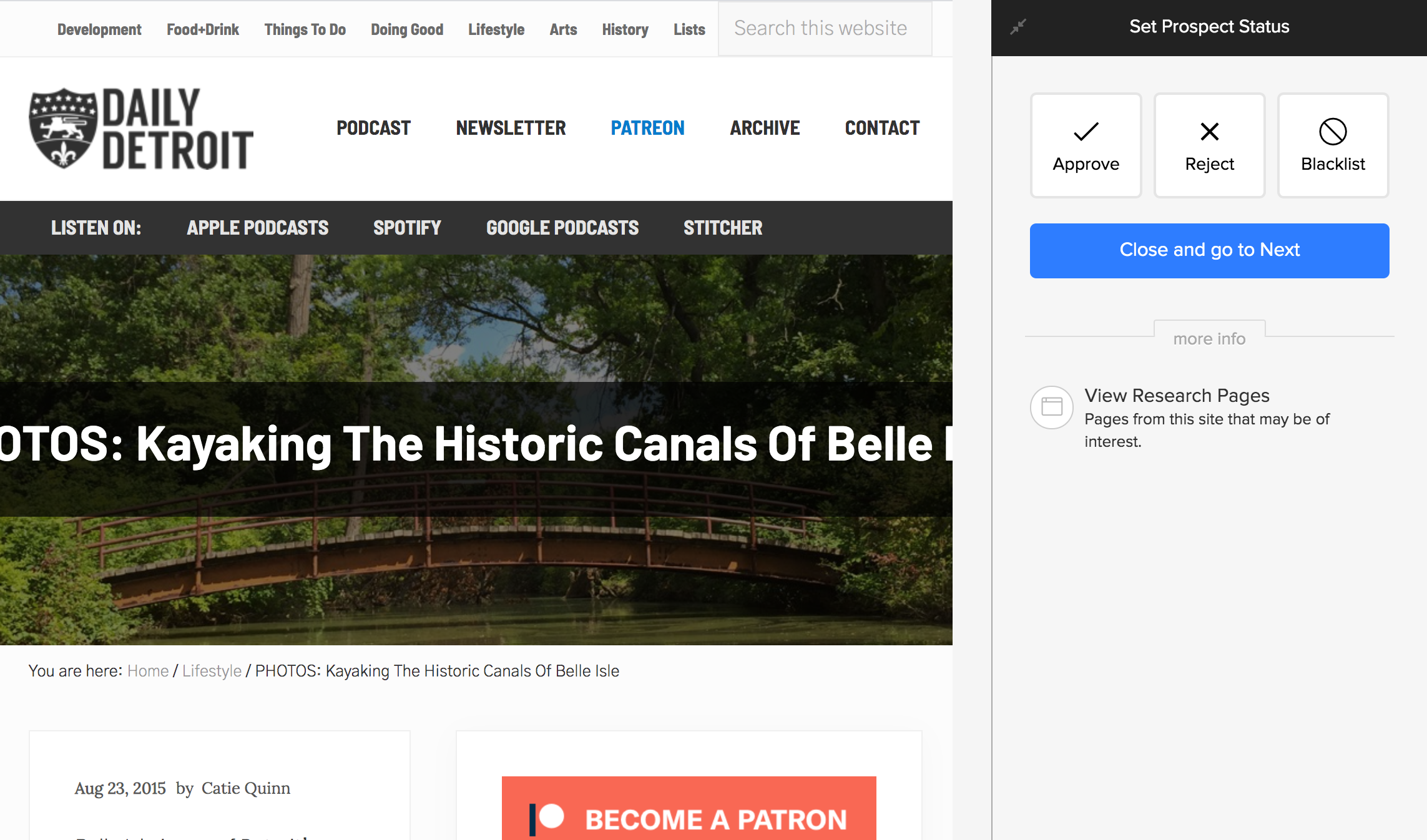Screen dimensions: 1427x840
Task: Click the Contact menu item
Action: tap(882, 128)
